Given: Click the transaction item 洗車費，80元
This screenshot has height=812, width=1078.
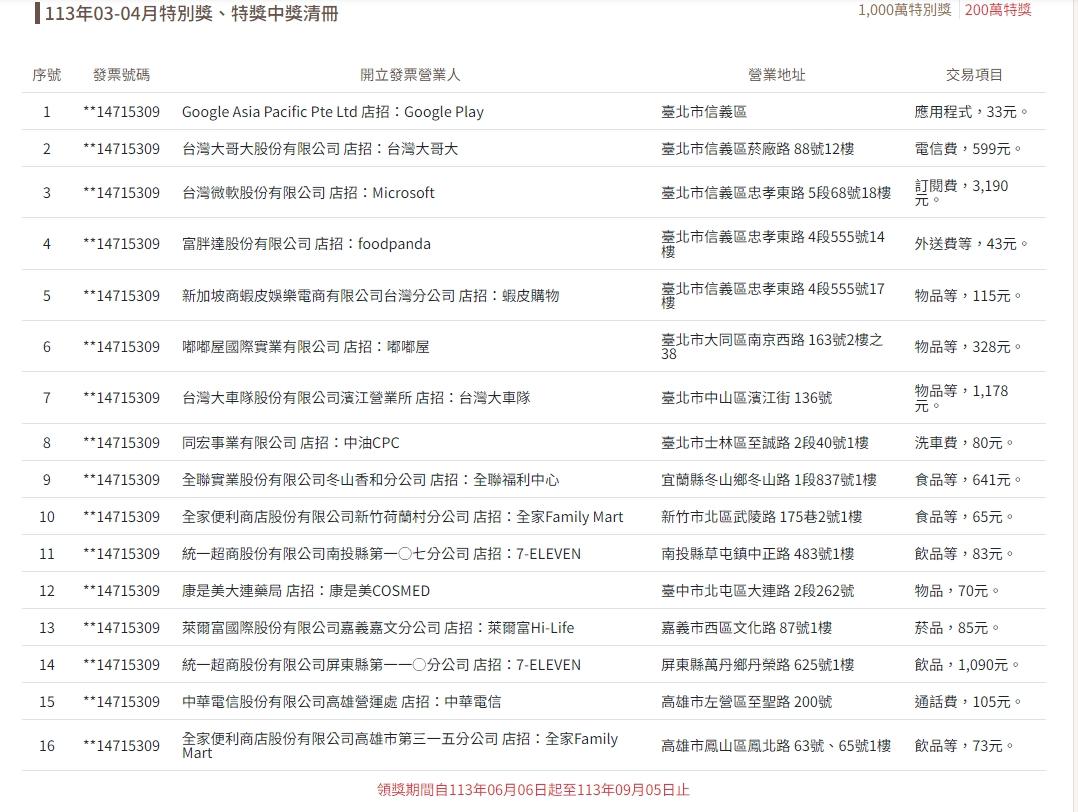Looking at the screenshot, I should click(x=964, y=443).
